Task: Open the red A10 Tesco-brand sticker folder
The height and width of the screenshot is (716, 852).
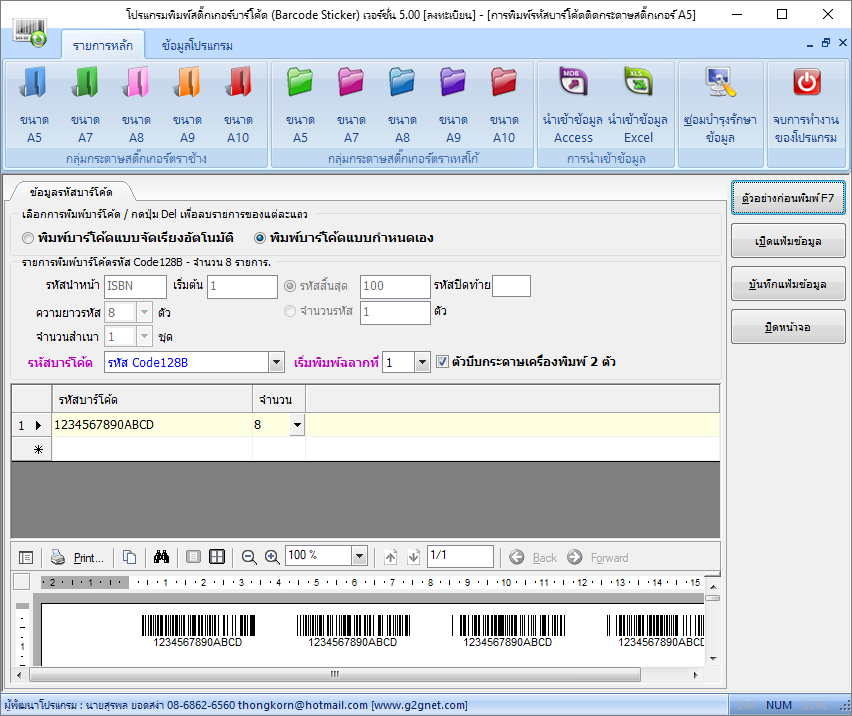Action: click(504, 104)
